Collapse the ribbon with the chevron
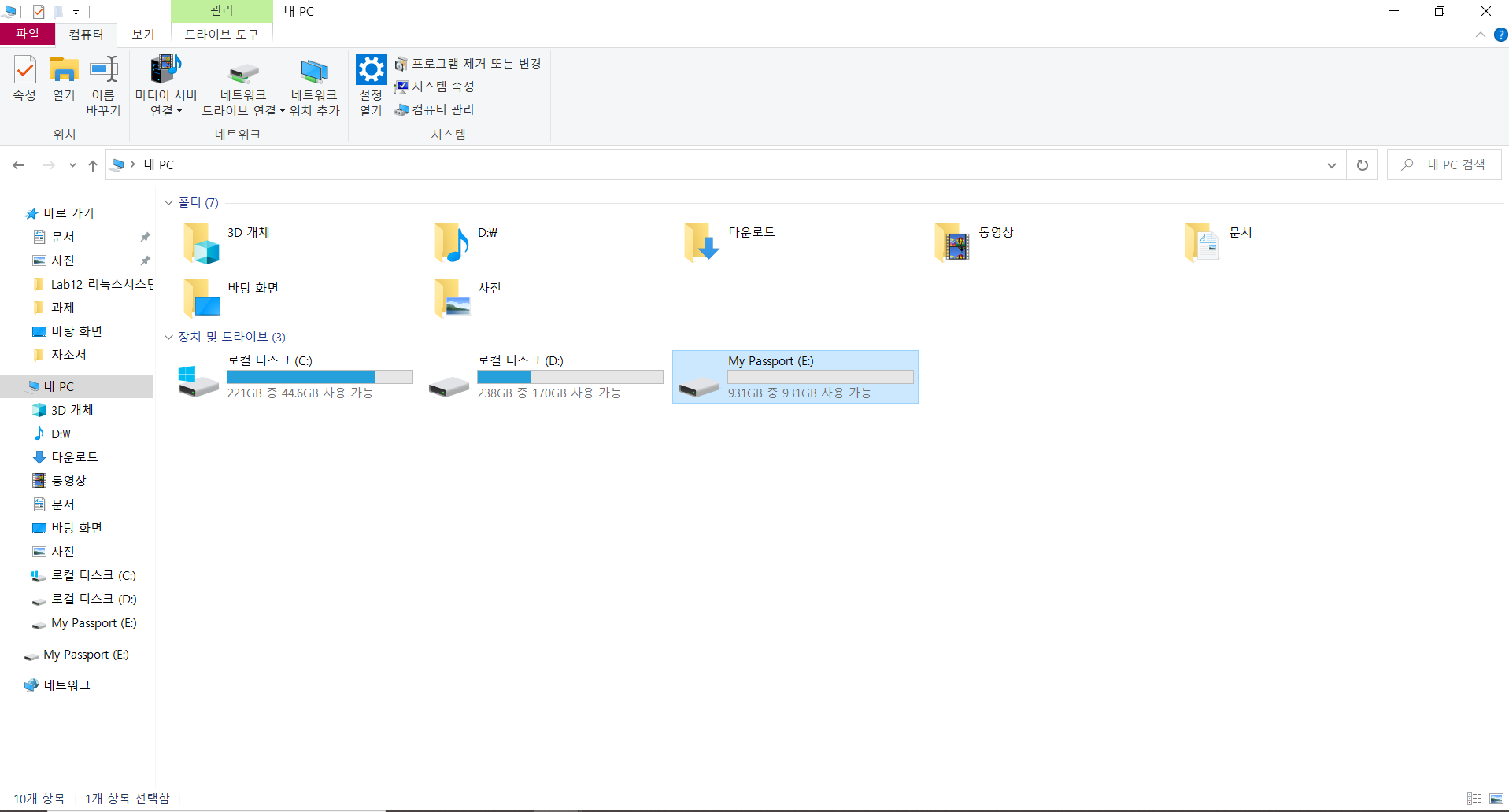The height and width of the screenshot is (812, 1509). 1480,35
